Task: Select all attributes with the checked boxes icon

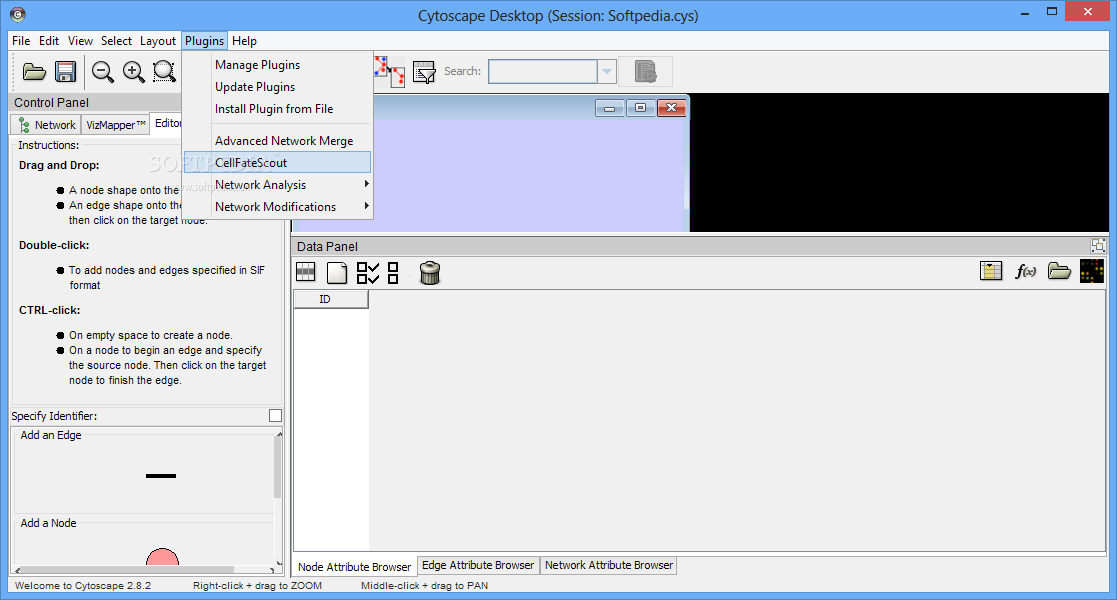Action: (x=368, y=272)
